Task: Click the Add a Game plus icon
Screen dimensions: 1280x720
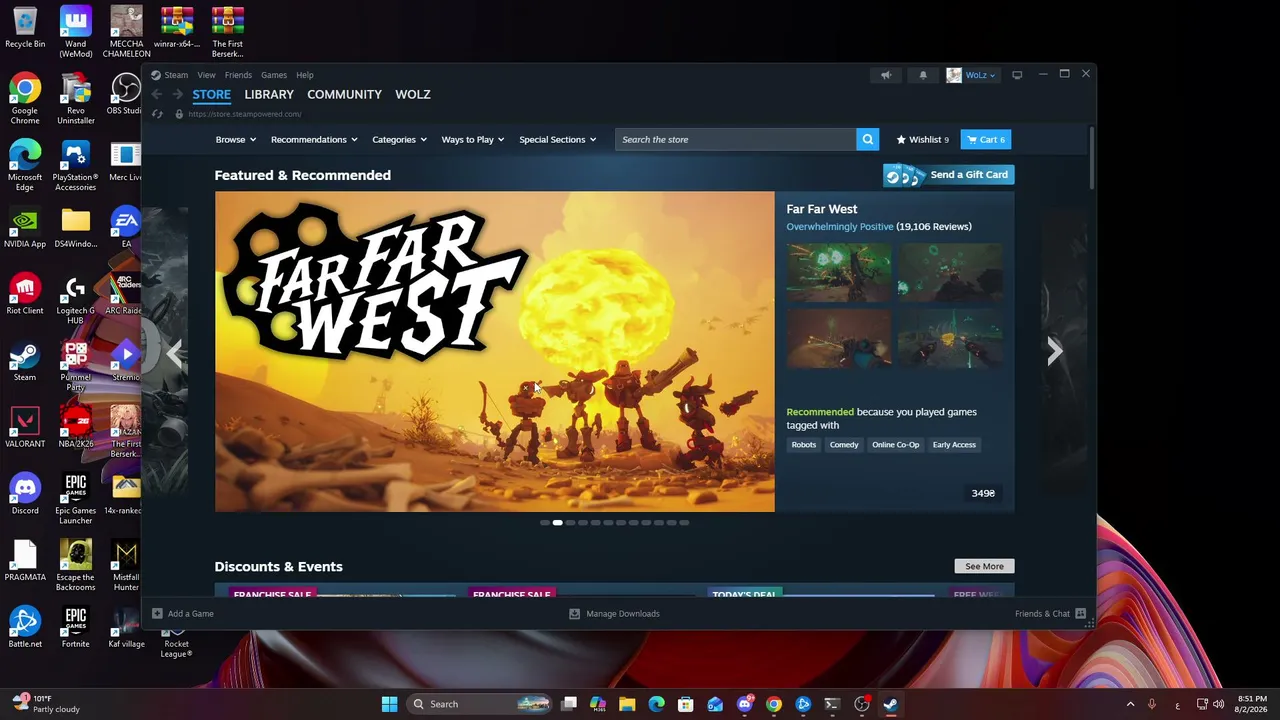Action: click(157, 614)
